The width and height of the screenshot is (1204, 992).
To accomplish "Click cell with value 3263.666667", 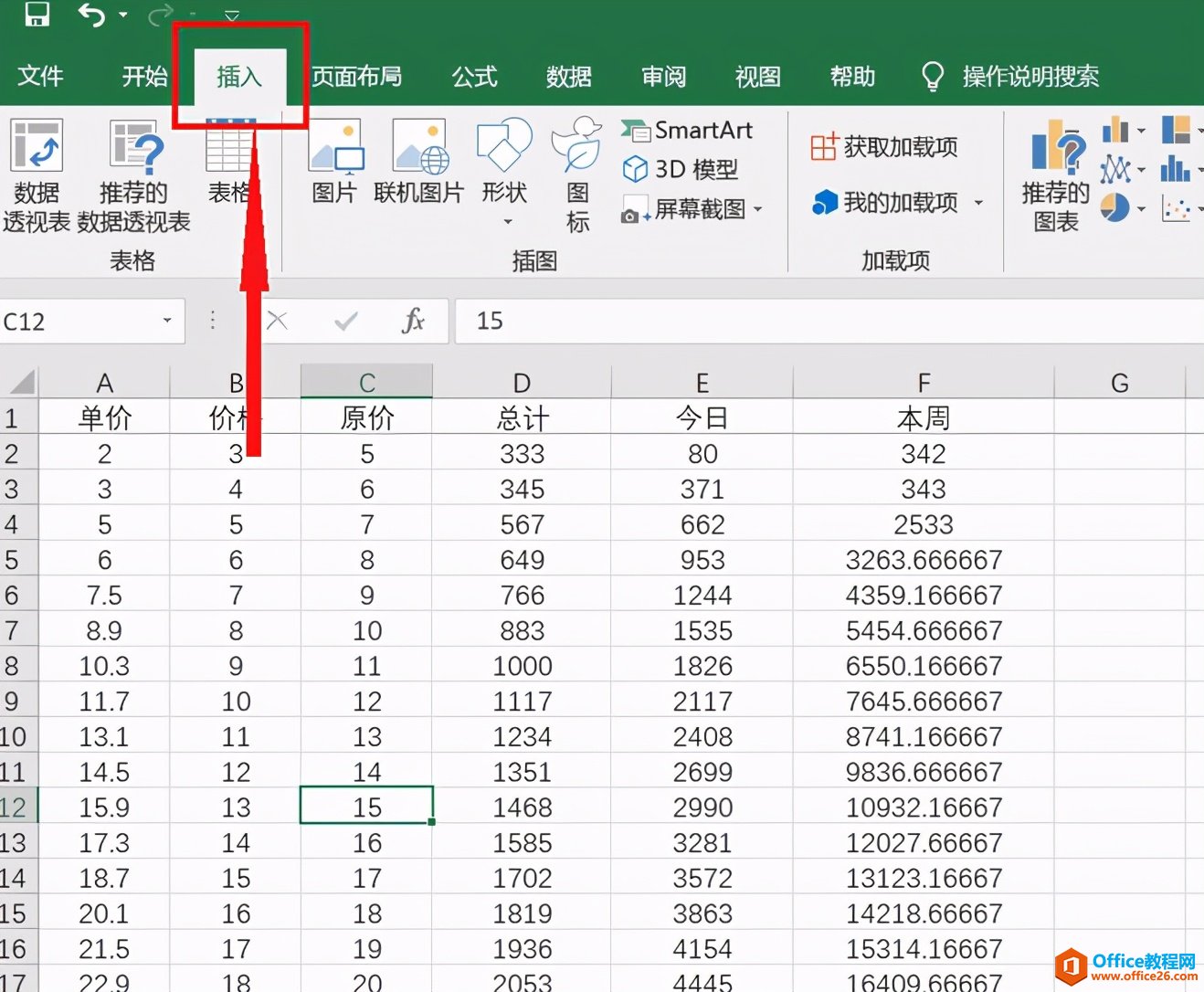I will point(924,559).
